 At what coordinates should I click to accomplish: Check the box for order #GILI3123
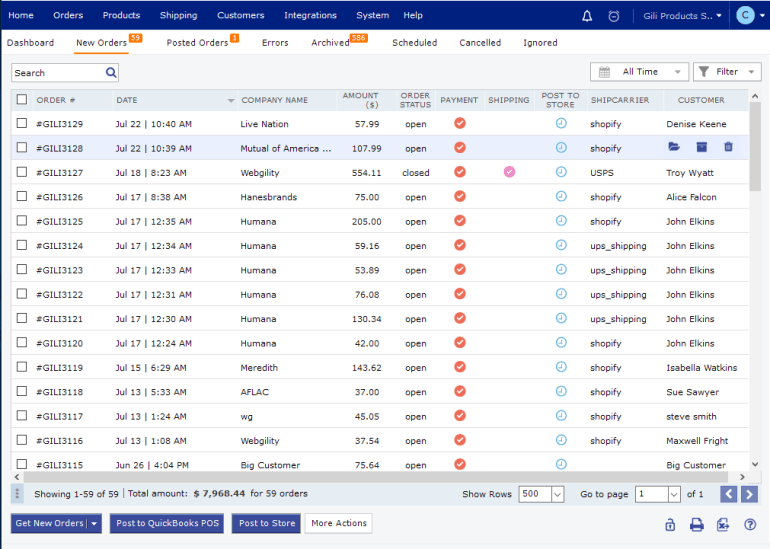pos(22,269)
